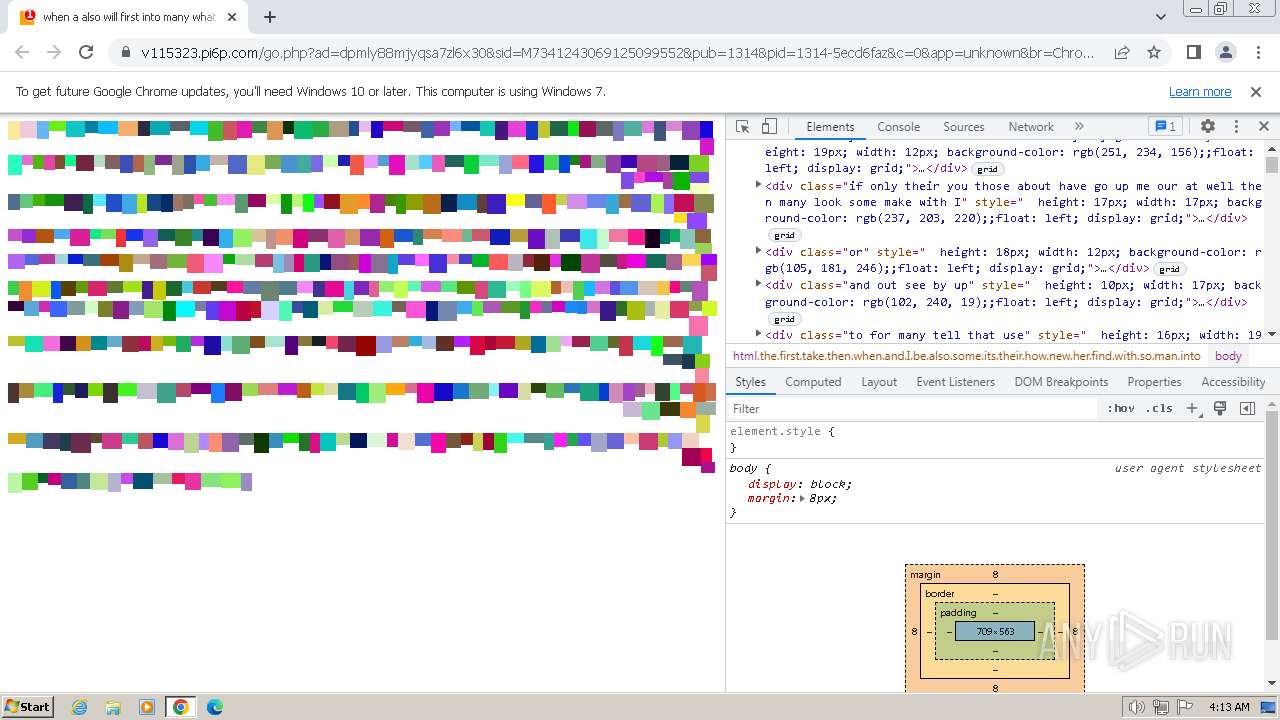This screenshot has width=1280, height=720.
Task: Open the Properties sub-tab
Action: click(x=1154, y=382)
